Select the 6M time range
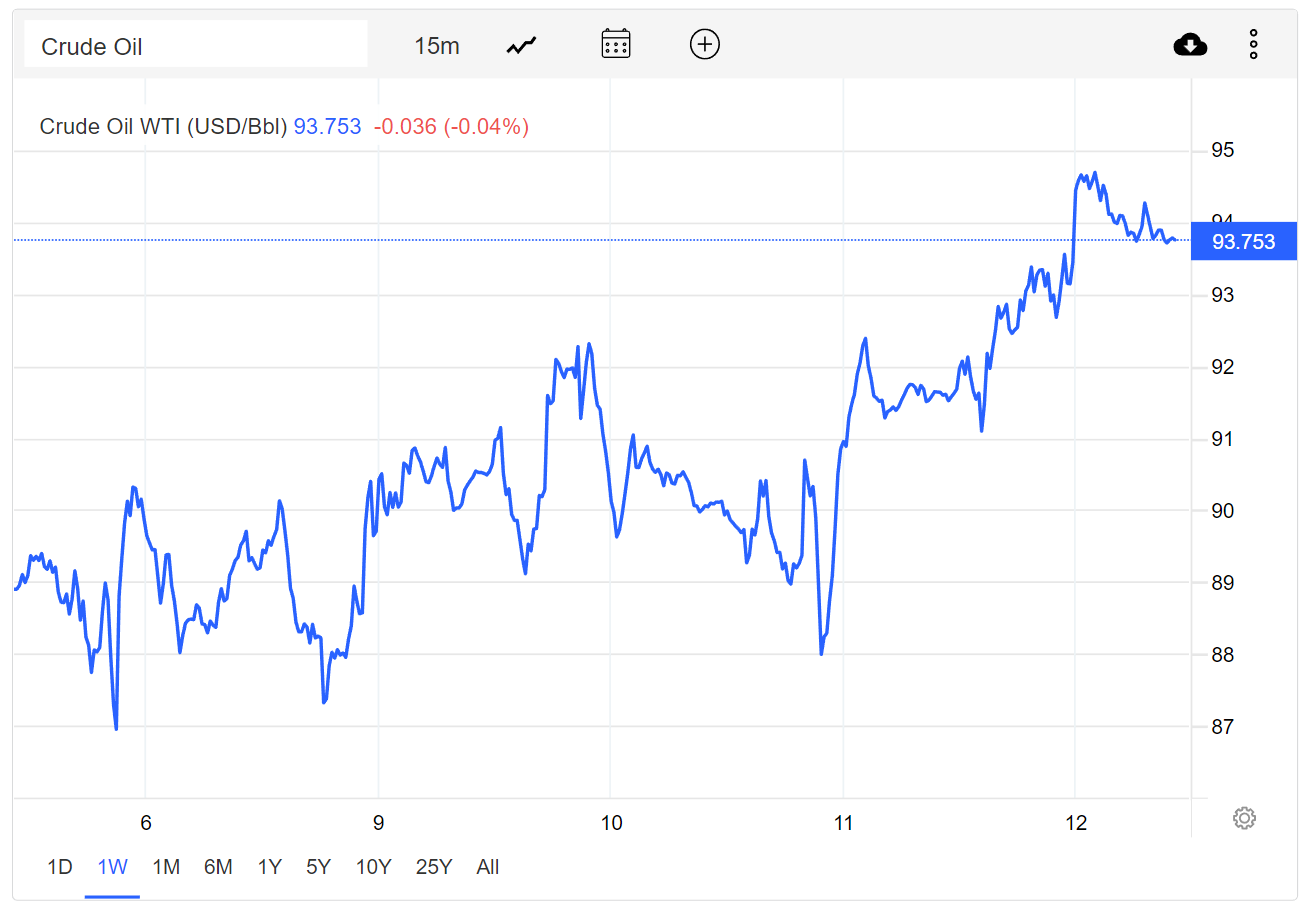Viewport: 1308px width, 912px height. pos(218,867)
